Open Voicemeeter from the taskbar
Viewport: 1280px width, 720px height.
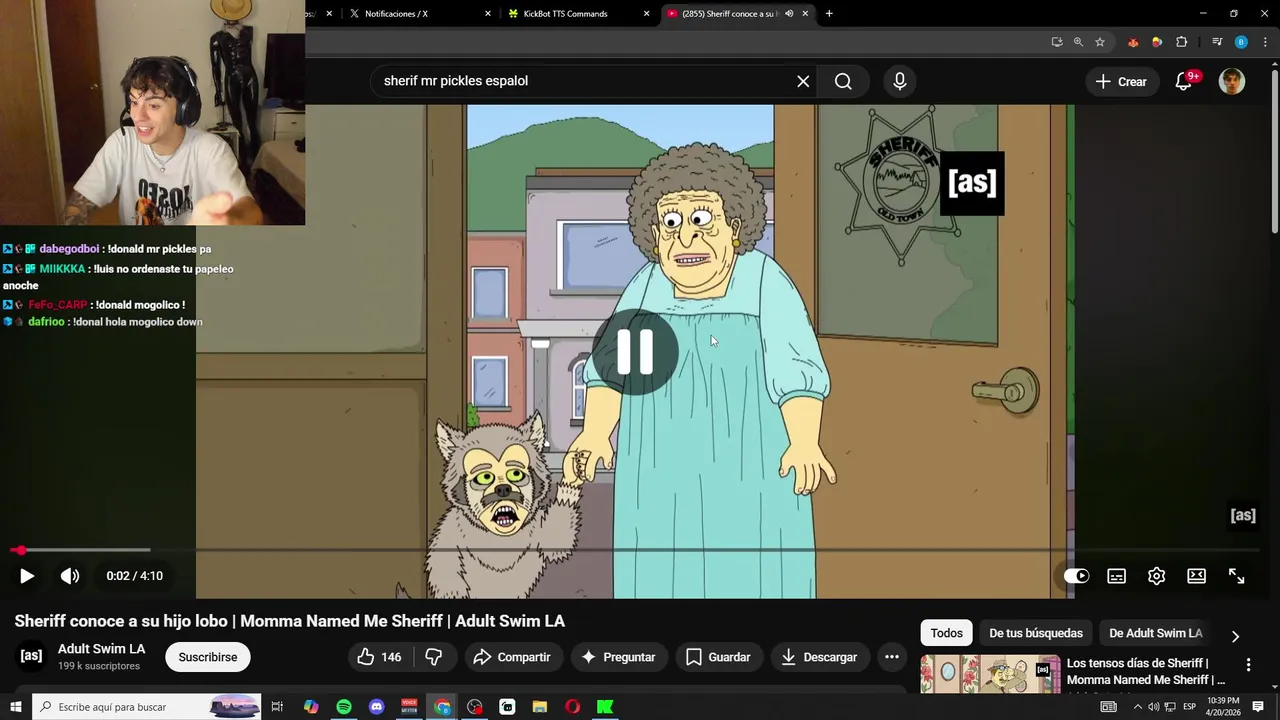pyautogui.click(x=409, y=707)
